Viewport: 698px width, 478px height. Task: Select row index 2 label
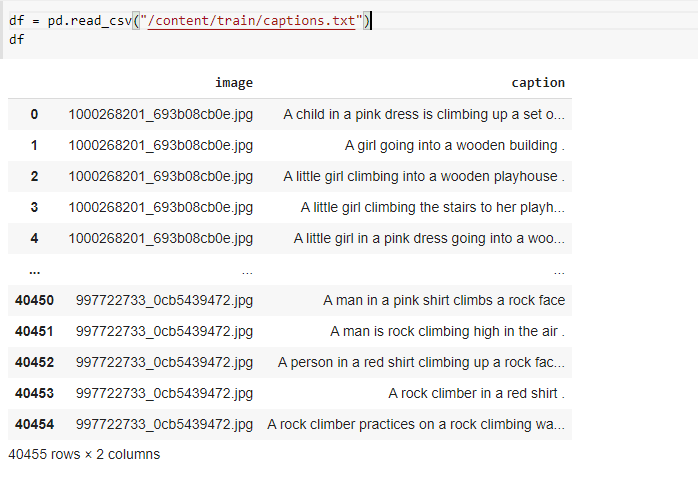[x=34, y=176]
